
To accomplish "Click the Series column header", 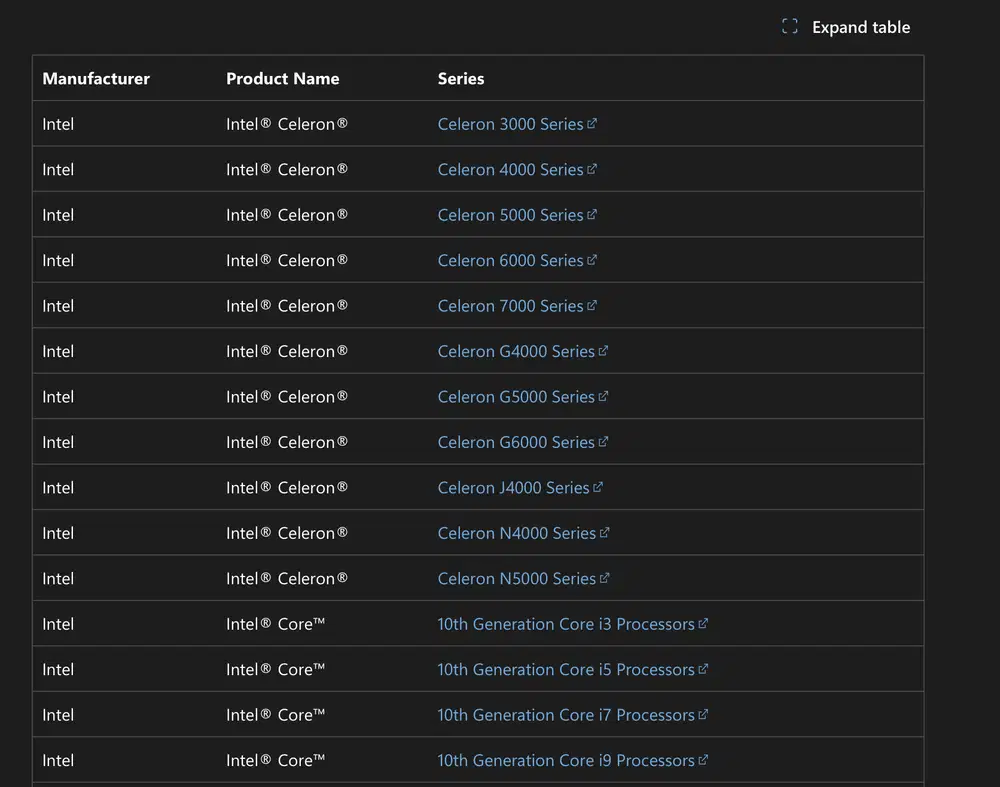I will click(461, 79).
